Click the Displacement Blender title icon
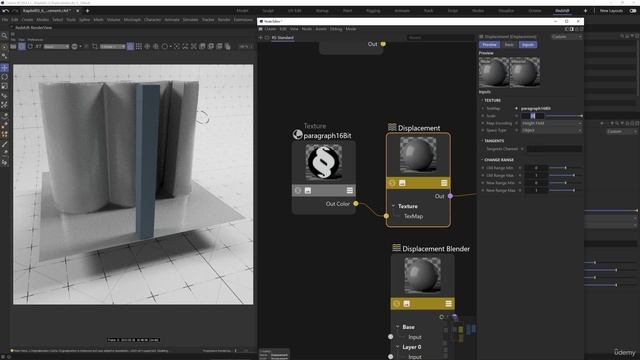The width and height of the screenshot is (640, 360). 396,248
